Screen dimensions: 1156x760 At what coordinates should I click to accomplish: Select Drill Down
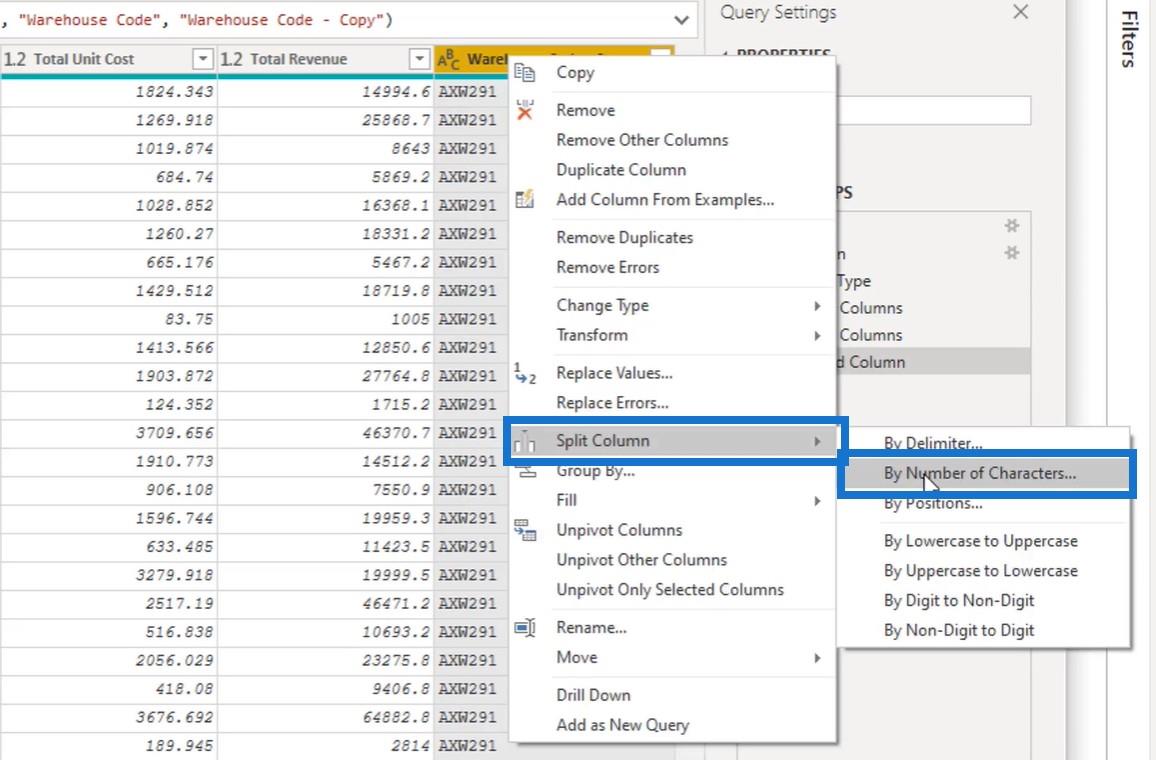(593, 695)
